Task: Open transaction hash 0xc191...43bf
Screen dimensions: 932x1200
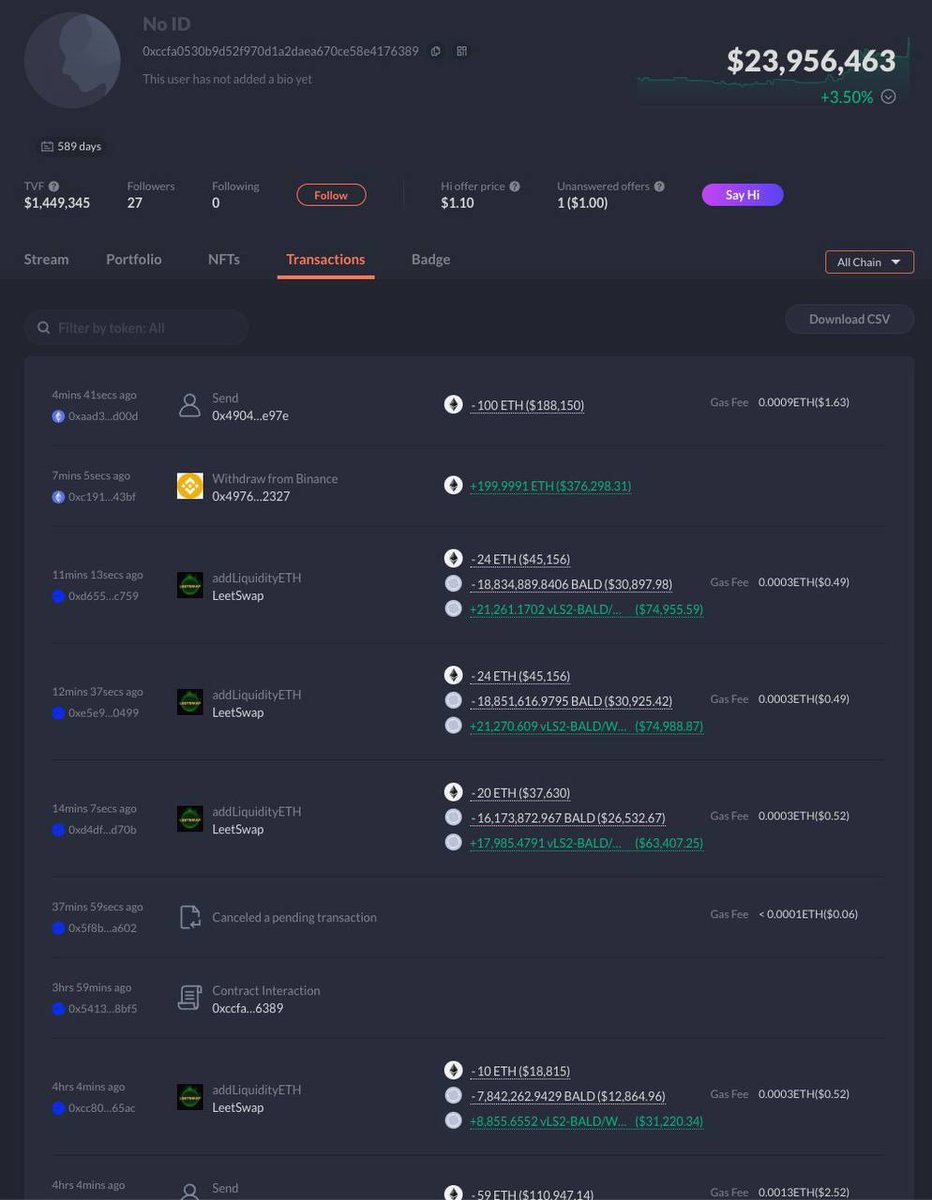Action: (102, 497)
